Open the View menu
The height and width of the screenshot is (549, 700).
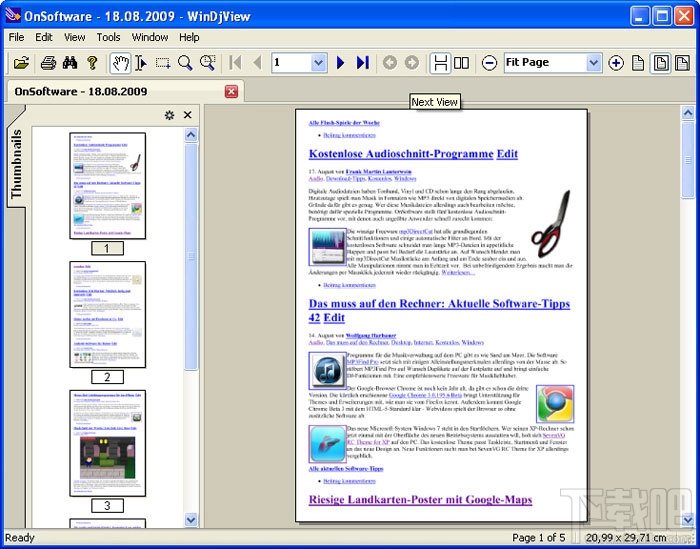point(75,37)
